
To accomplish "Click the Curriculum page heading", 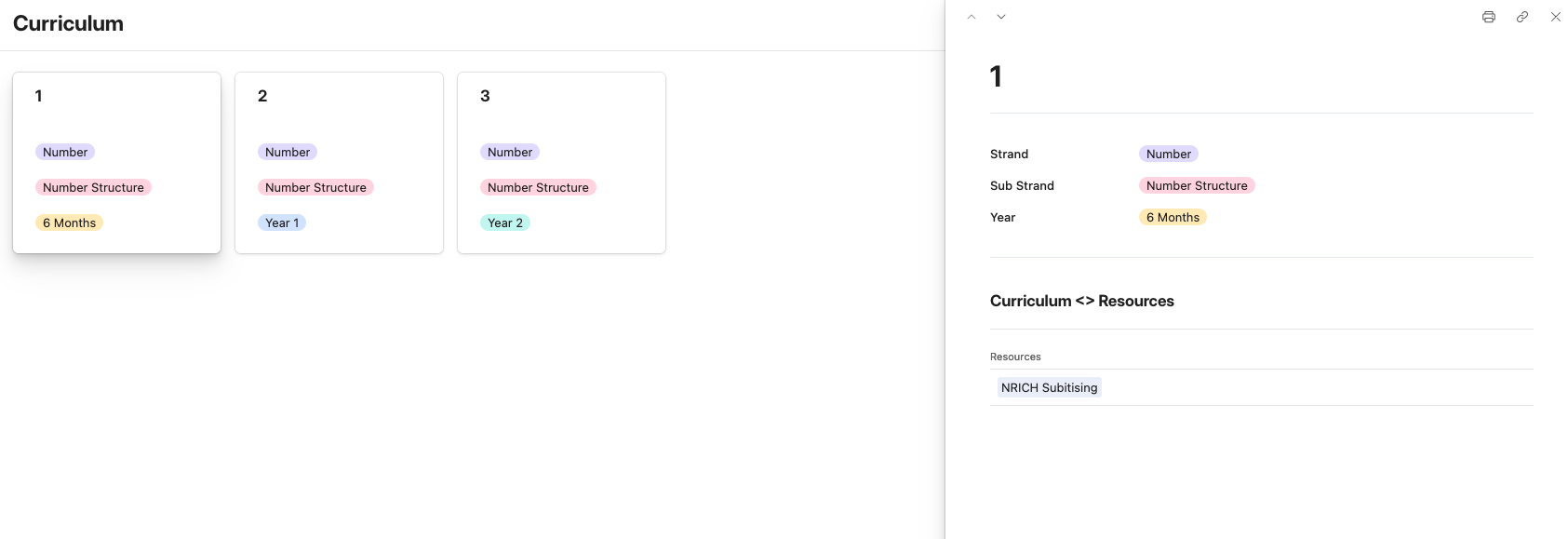I will [68, 23].
